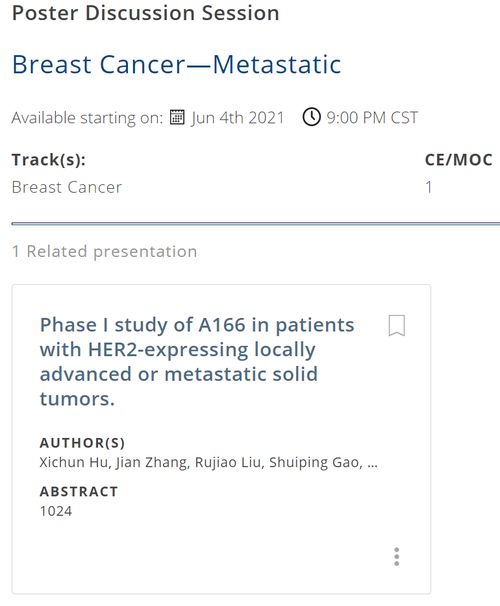Expand truncated author list ellipsis
The image size is (500, 606).
372,463
